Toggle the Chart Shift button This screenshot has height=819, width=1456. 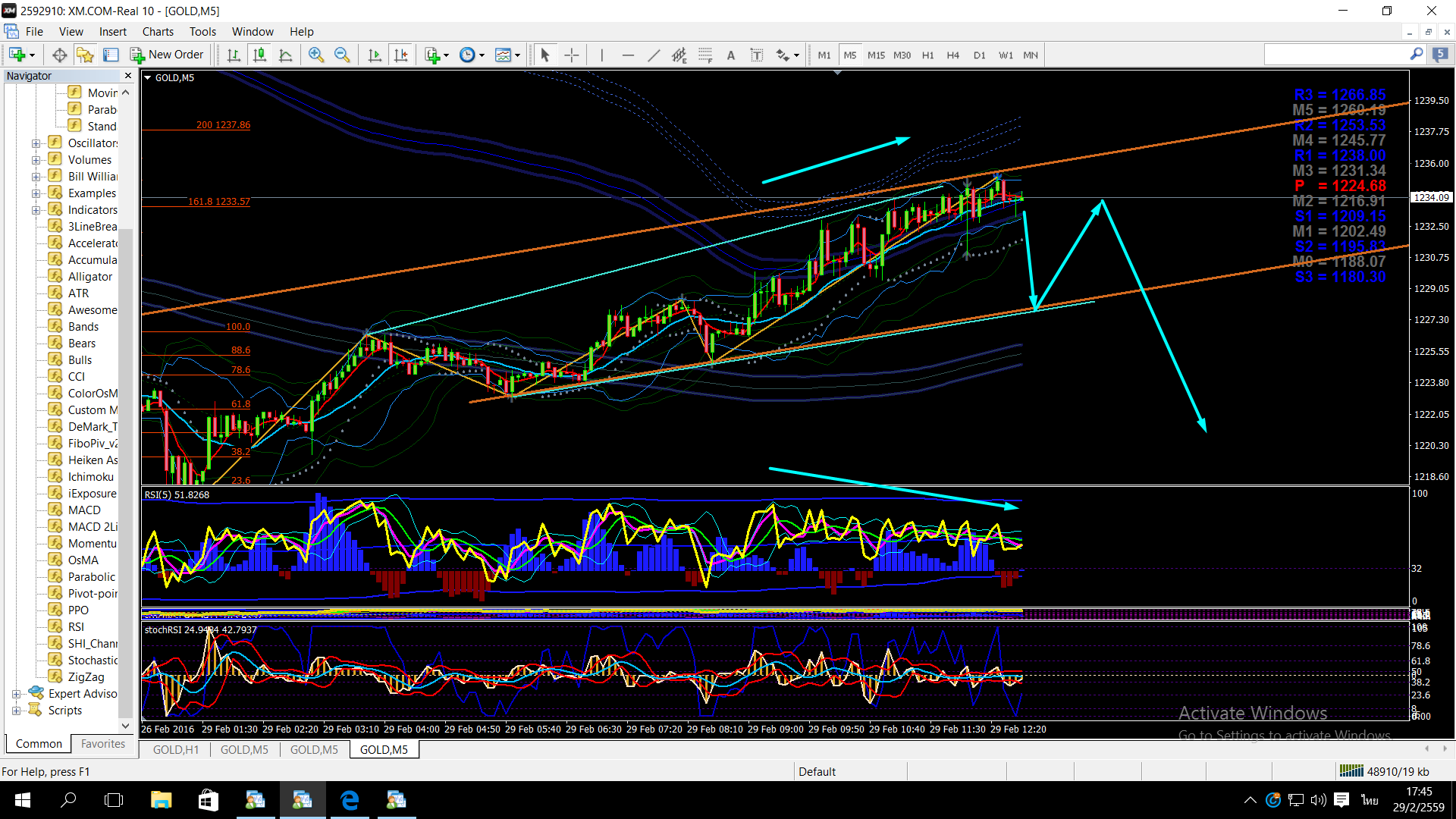point(400,55)
